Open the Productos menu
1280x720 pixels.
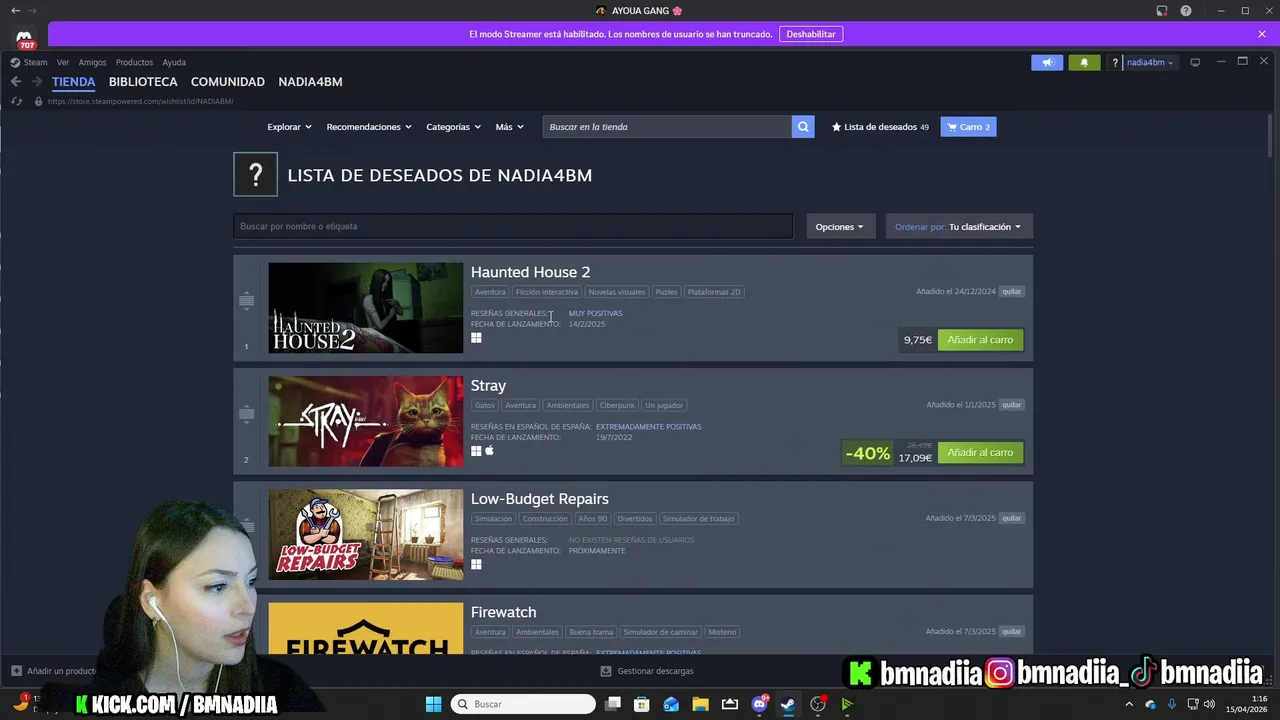[x=134, y=62]
